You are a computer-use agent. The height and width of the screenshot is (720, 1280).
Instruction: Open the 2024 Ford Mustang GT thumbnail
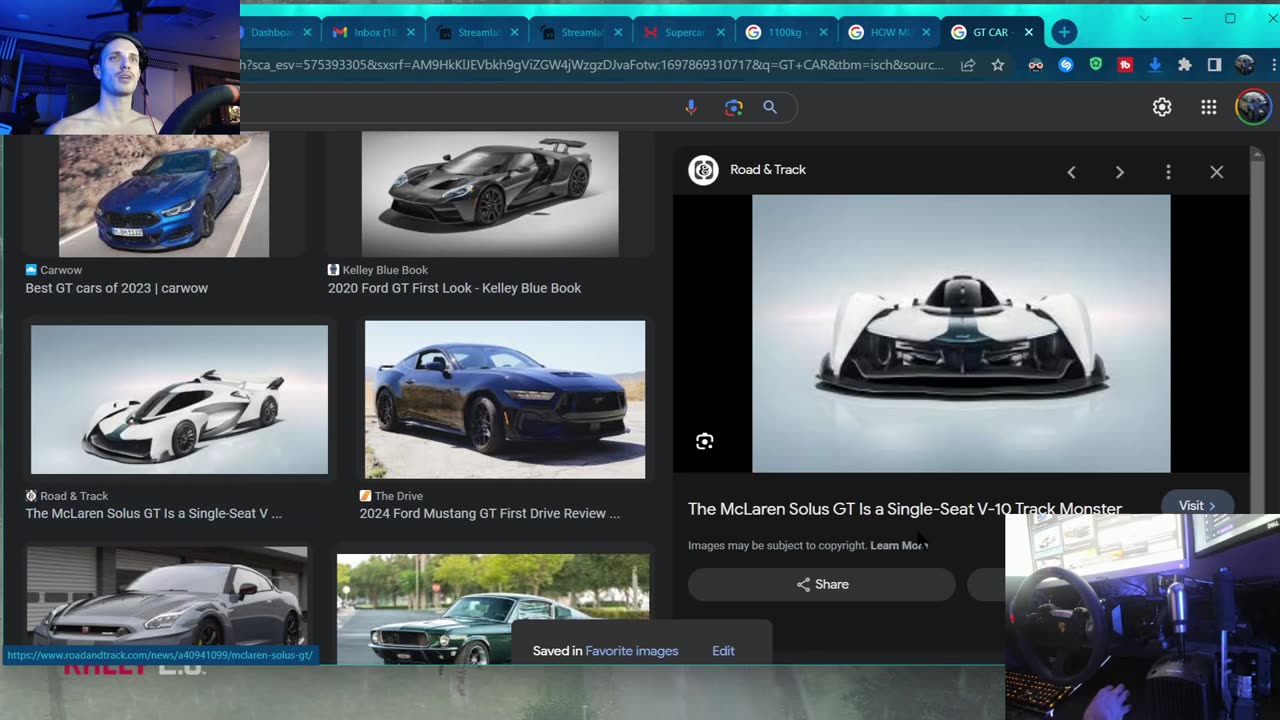click(x=505, y=399)
